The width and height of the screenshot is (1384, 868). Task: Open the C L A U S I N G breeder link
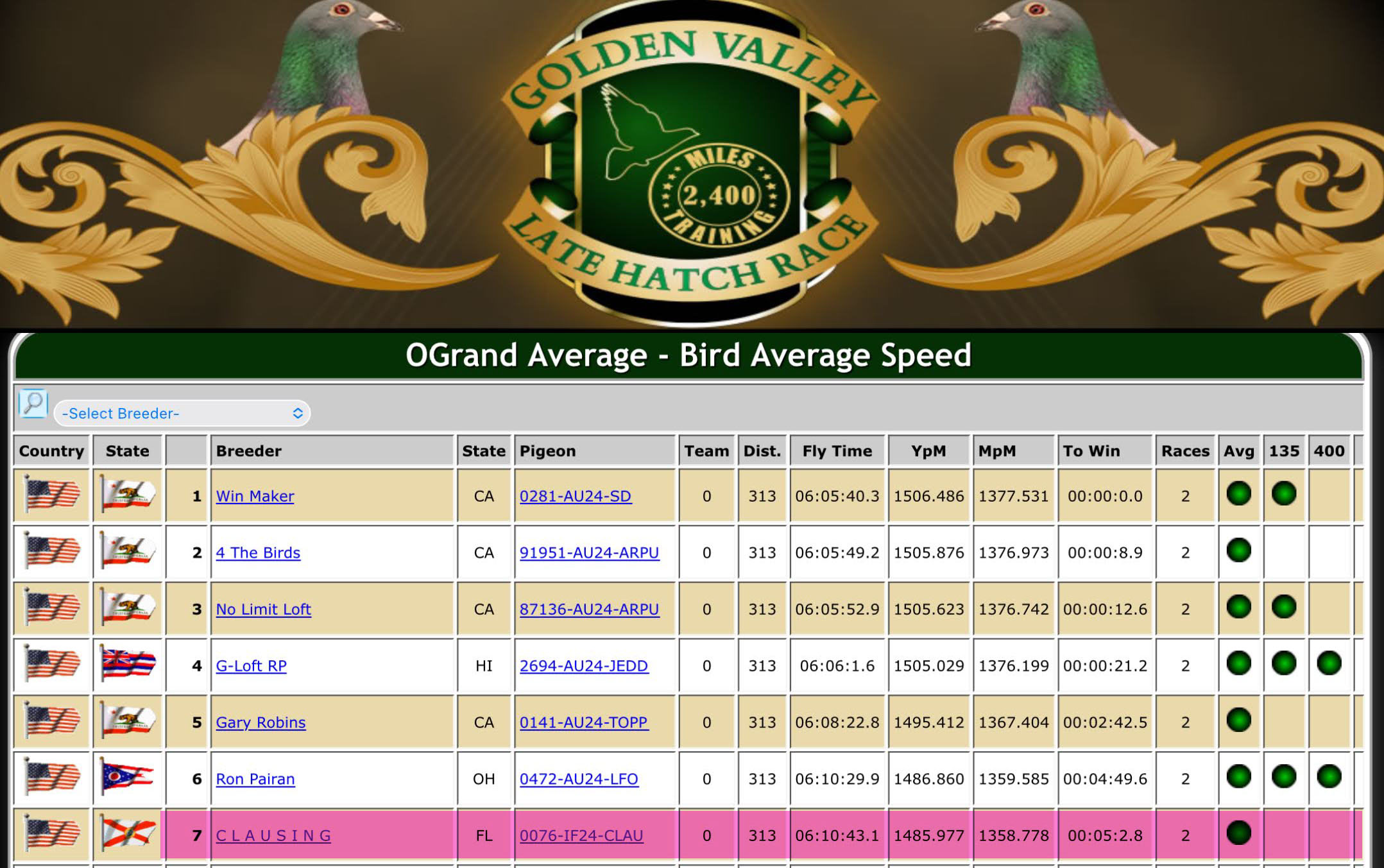click(x=273, y=835)
